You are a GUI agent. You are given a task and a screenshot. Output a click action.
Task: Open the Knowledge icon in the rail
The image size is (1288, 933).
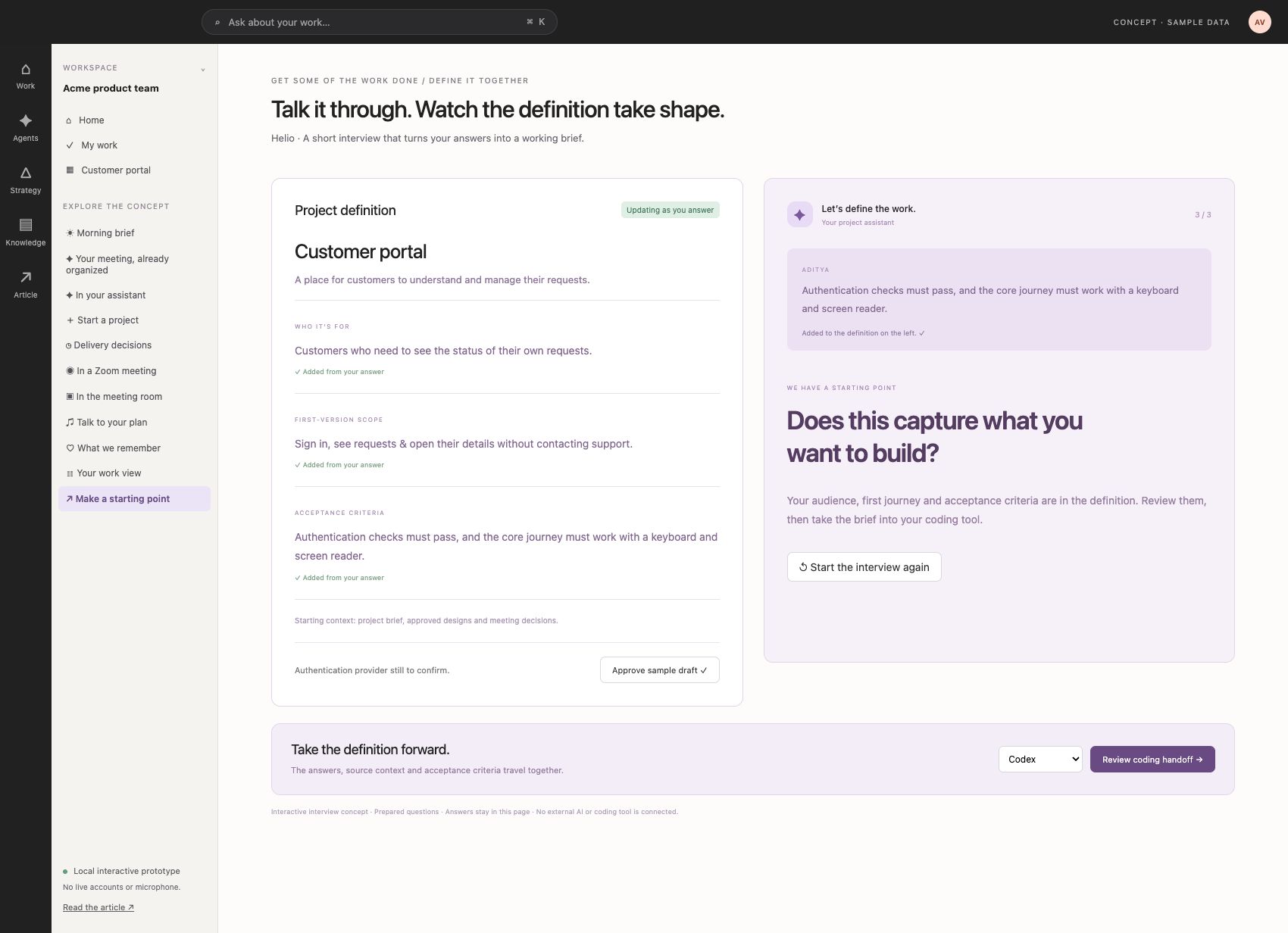click(26, 225)
